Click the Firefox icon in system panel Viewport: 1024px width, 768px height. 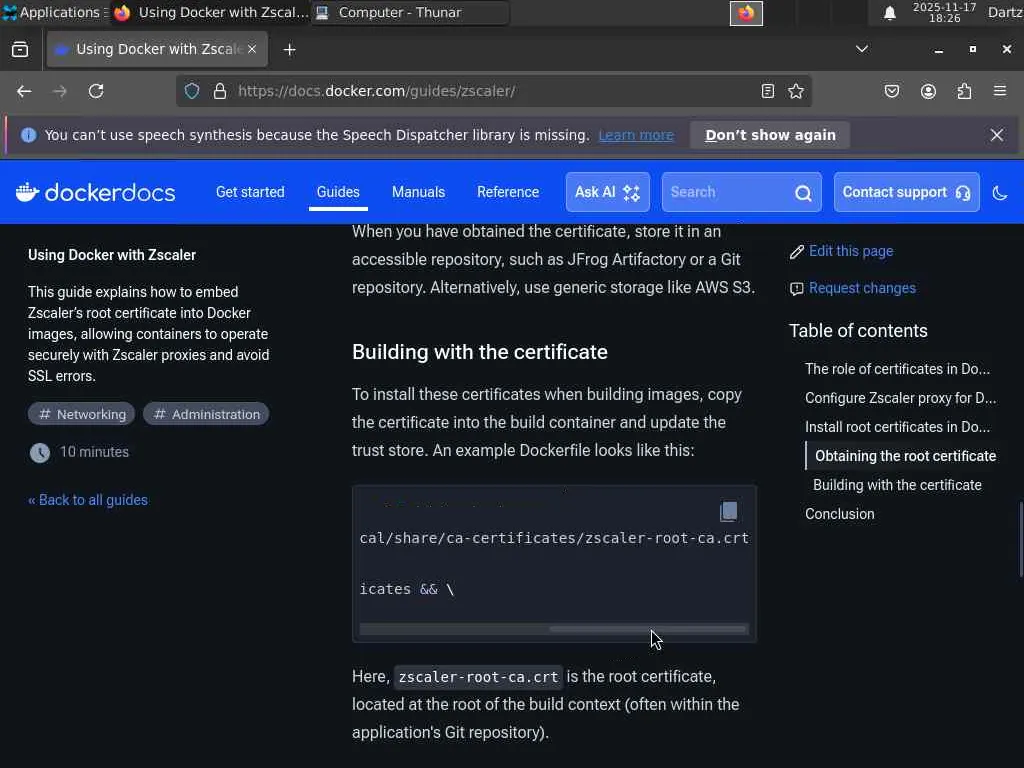(x=746, y=13)
